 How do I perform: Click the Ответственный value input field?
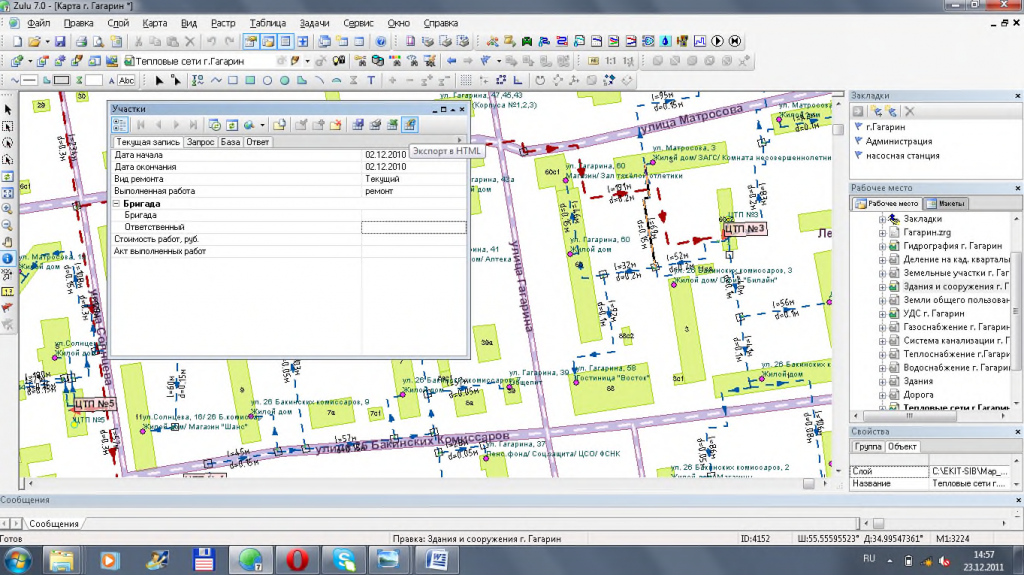pyautogui.click(x=413, y=227)
